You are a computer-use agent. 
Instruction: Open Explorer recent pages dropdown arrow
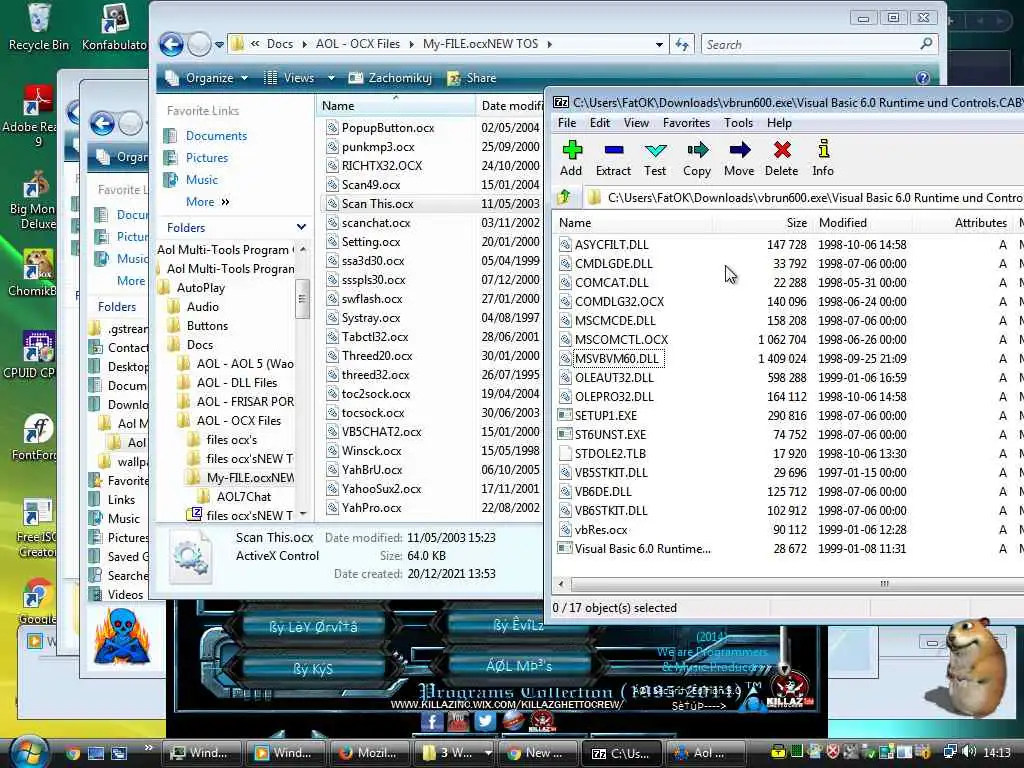pyautogui.click(x=219, y=44)
